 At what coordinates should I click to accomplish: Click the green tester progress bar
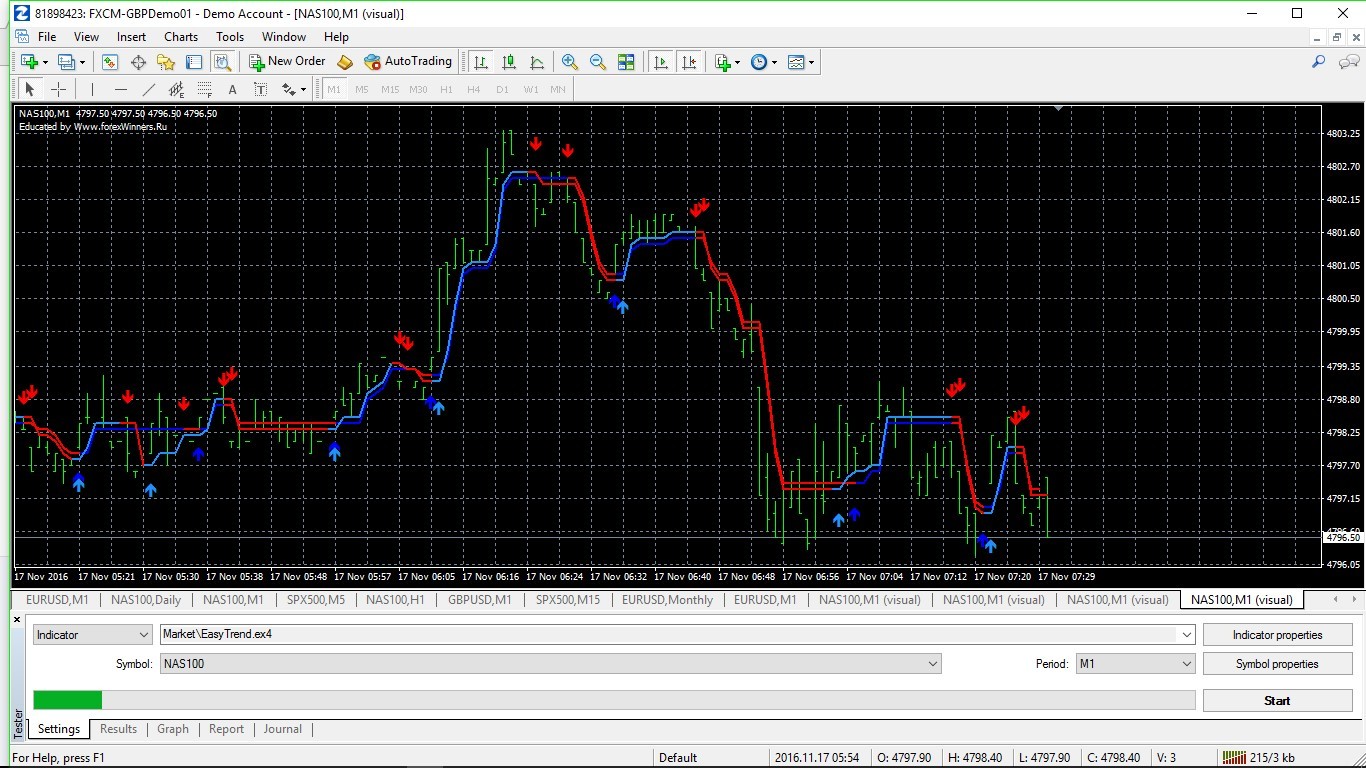point(68,700)
